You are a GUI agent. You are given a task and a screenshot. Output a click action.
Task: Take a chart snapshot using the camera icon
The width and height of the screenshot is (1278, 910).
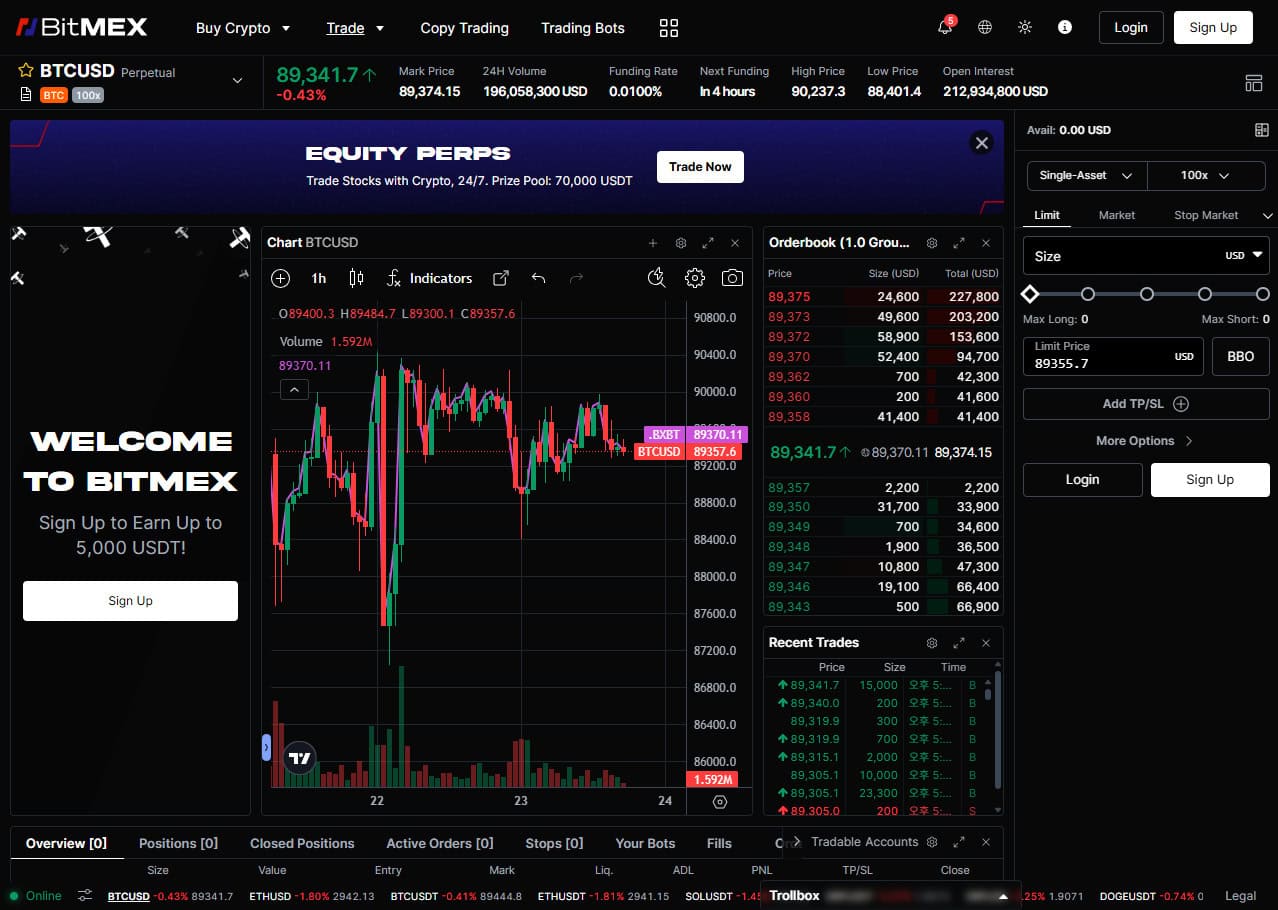tap(732, 278)
